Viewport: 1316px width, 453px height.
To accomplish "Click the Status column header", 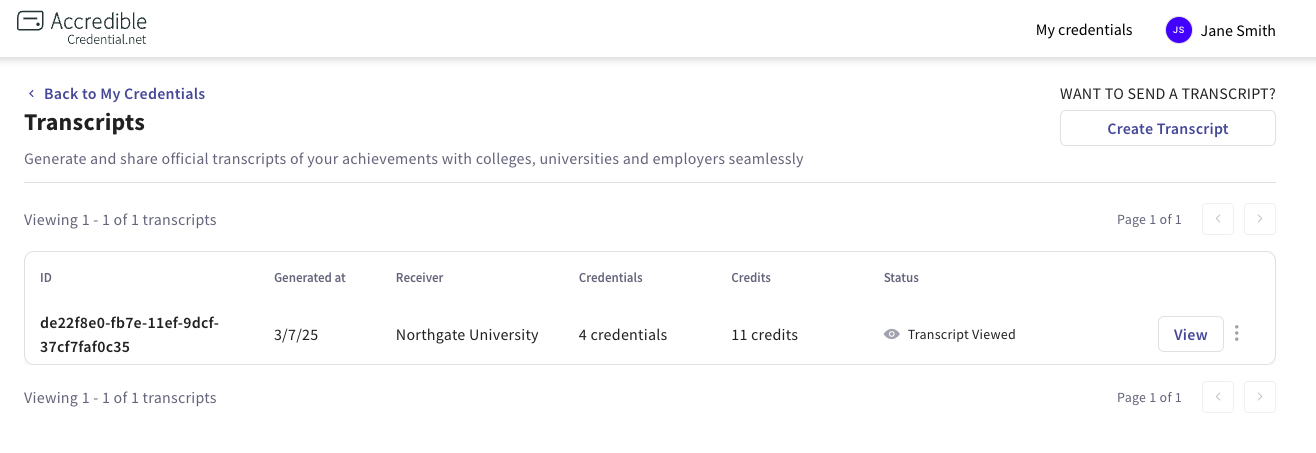I will point(901,277).
